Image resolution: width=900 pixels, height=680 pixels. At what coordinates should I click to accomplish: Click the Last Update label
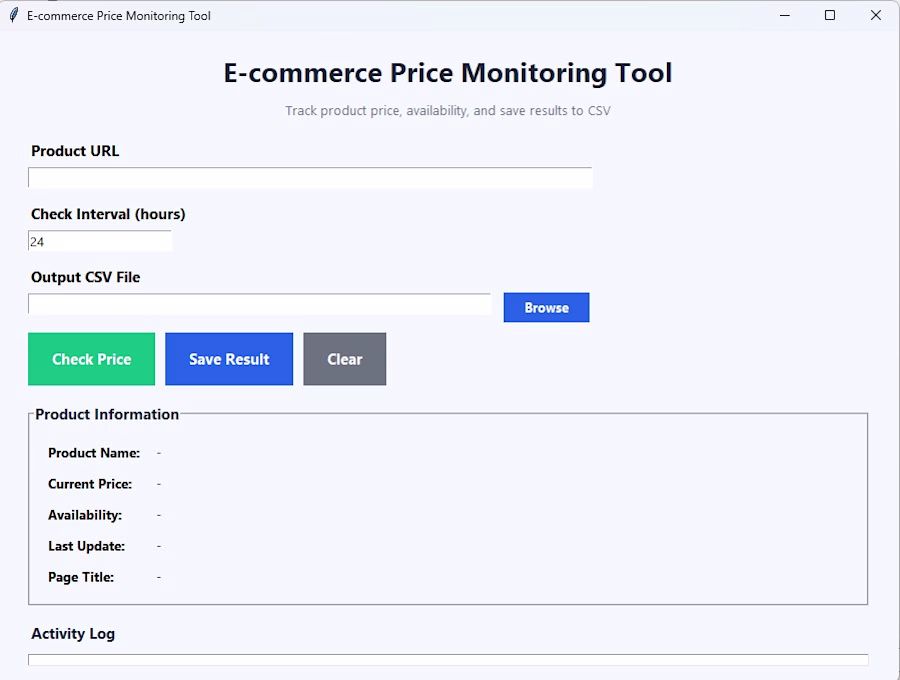86,546
